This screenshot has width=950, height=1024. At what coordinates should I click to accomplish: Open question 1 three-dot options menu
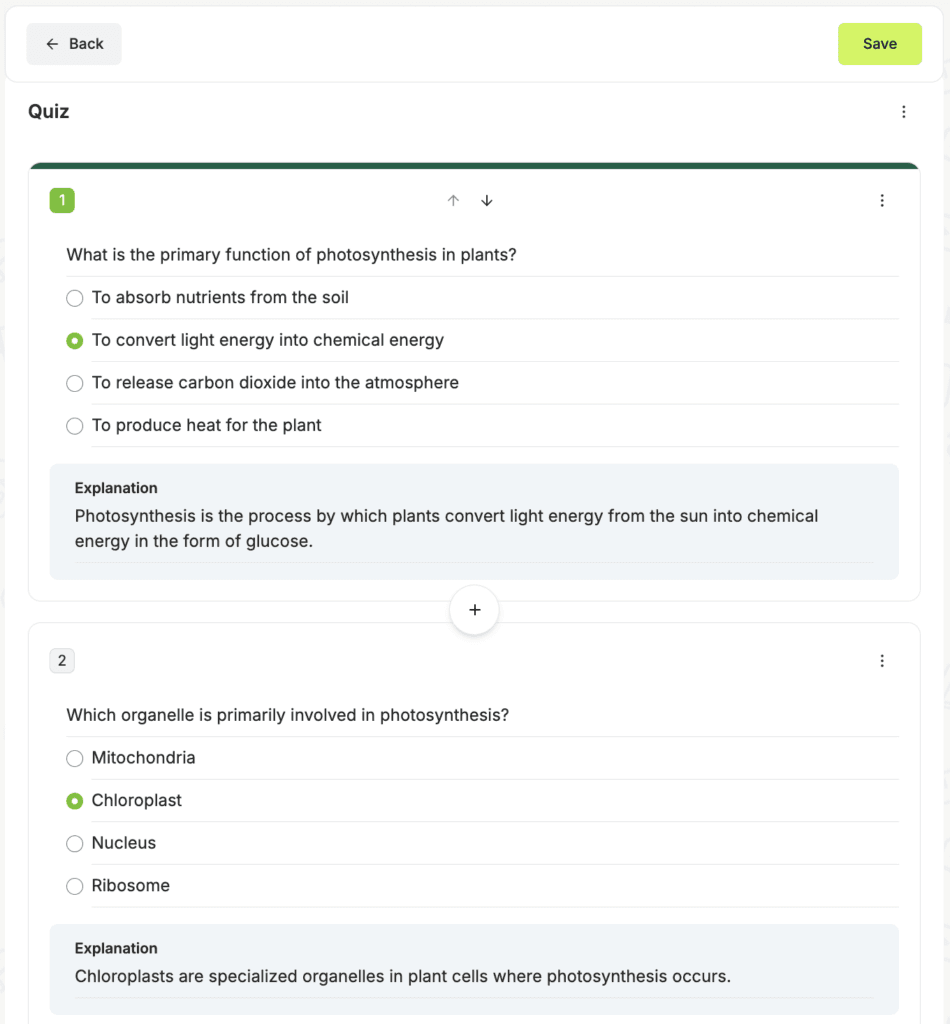click(x=882, y=200)
